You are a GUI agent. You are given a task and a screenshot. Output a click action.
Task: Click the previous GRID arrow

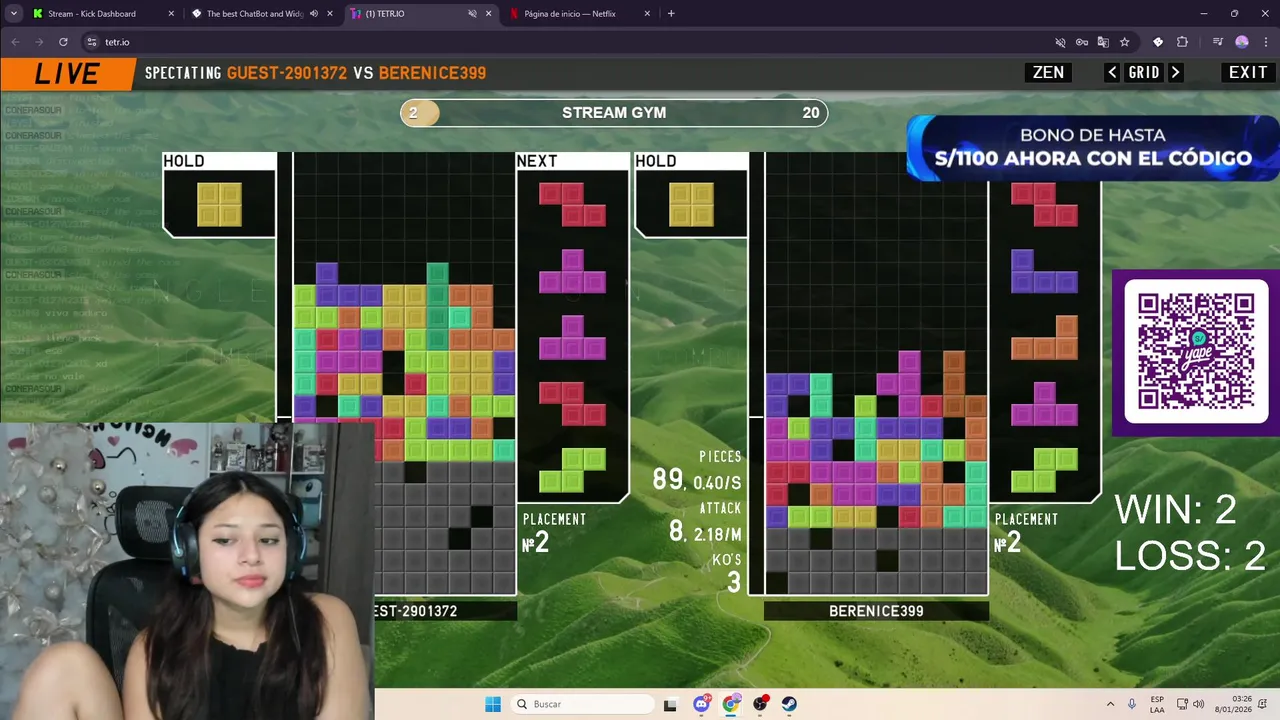pos(1112,73)
